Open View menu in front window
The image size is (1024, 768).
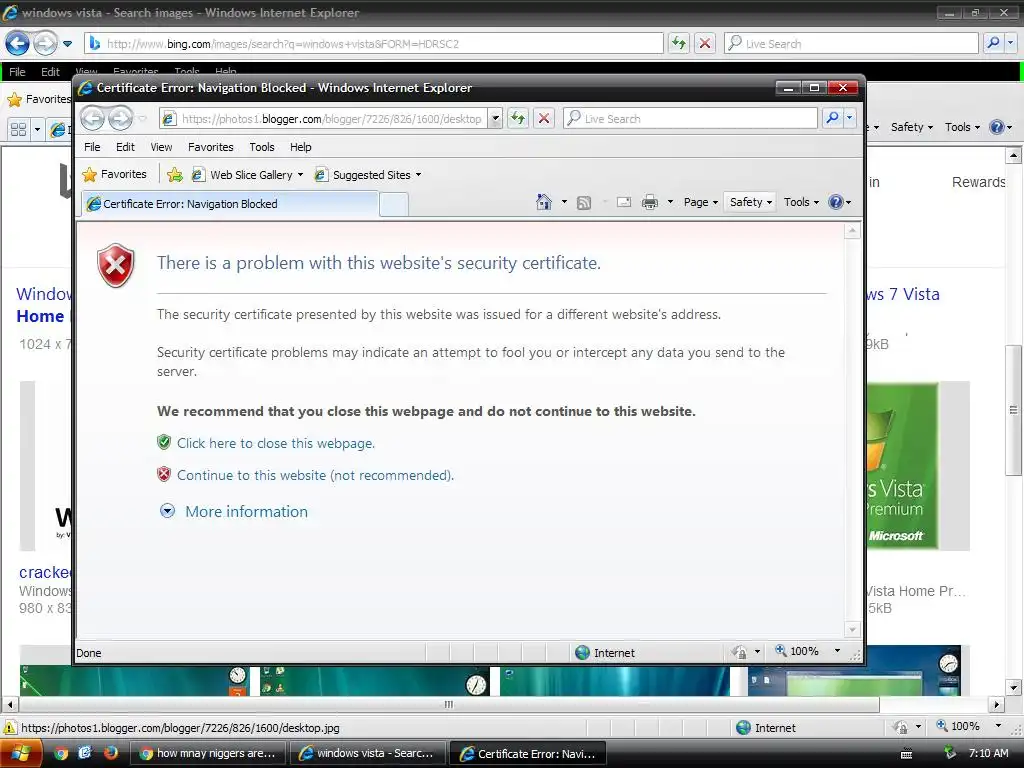pyautogui.click(x=161, y=147)
